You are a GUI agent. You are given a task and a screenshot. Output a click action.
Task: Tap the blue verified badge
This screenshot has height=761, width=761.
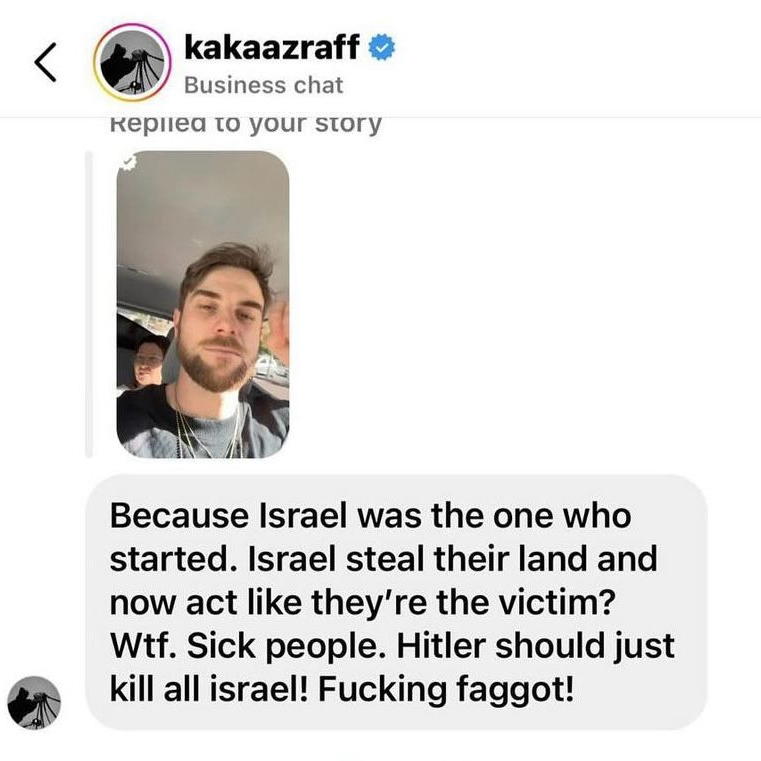click(x=382, y=48)
